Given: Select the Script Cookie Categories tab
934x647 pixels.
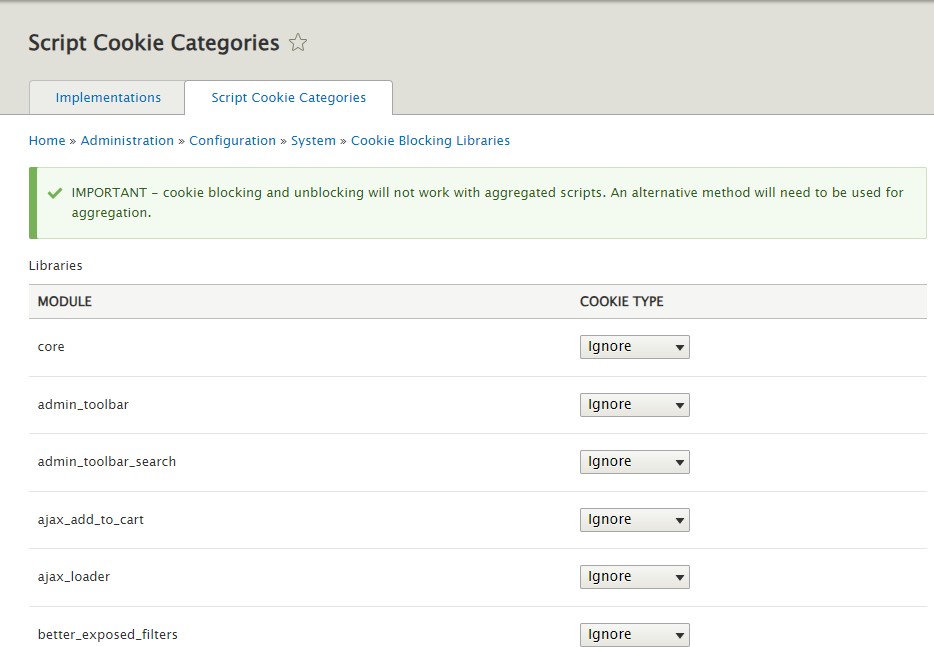Looking at the screenshot, I should [x=288, y=97].
